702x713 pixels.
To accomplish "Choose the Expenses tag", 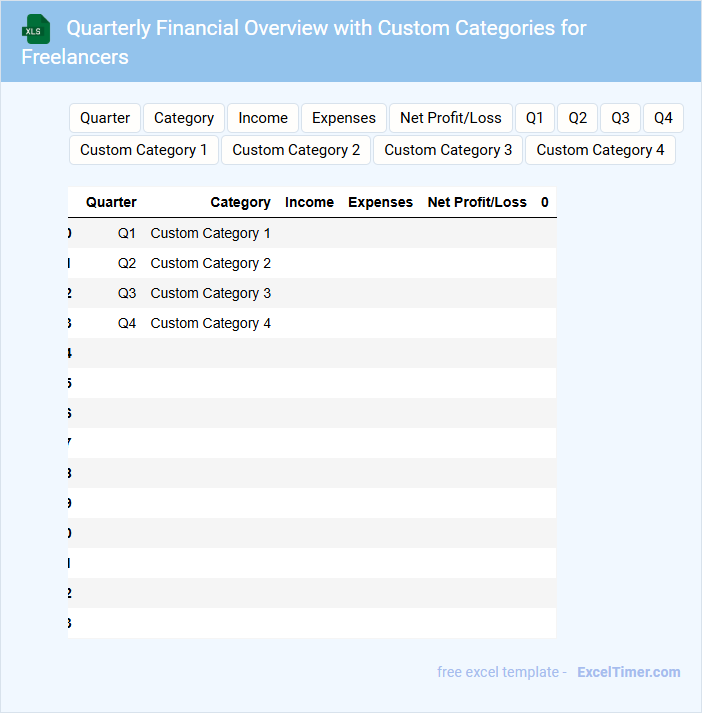I will tap(344, 118).
